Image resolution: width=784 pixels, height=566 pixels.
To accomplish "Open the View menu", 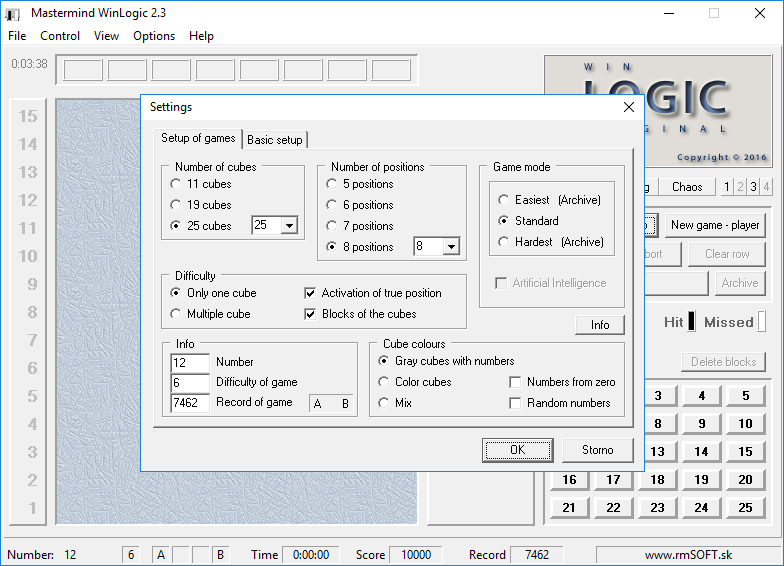I will [106, 36].
